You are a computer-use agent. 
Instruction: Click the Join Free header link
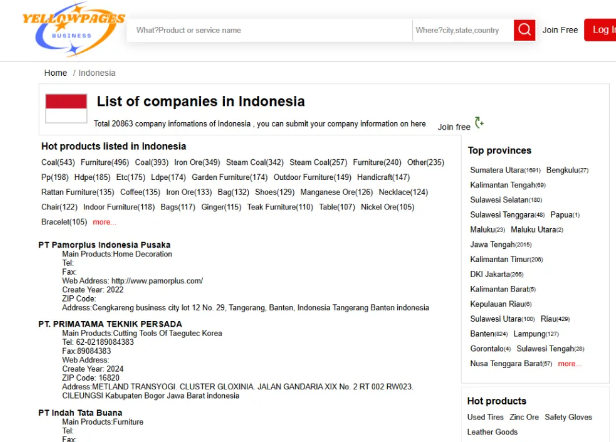(560, 30)
